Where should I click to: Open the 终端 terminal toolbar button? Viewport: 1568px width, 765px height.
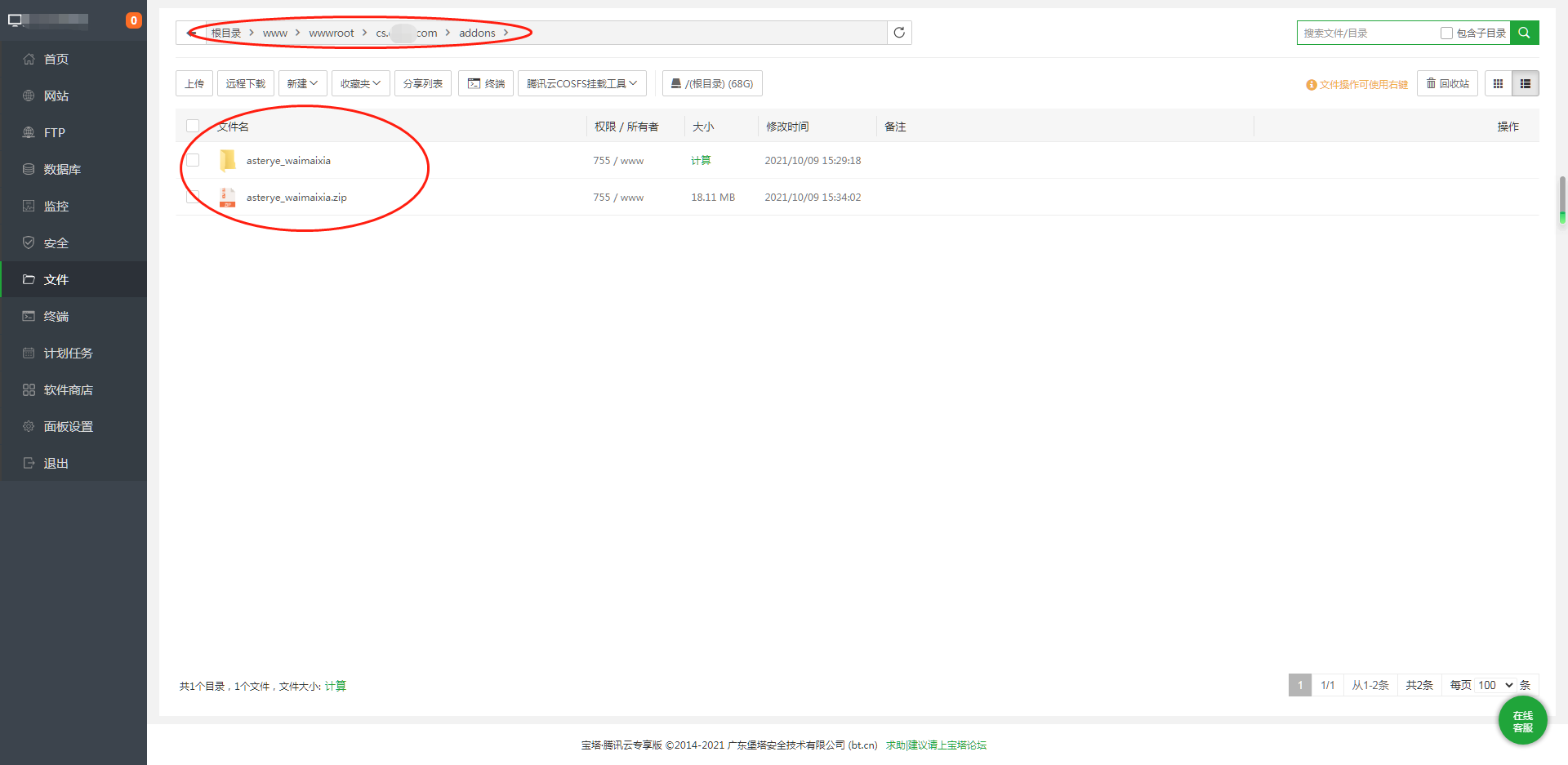[x=486, y=83]
